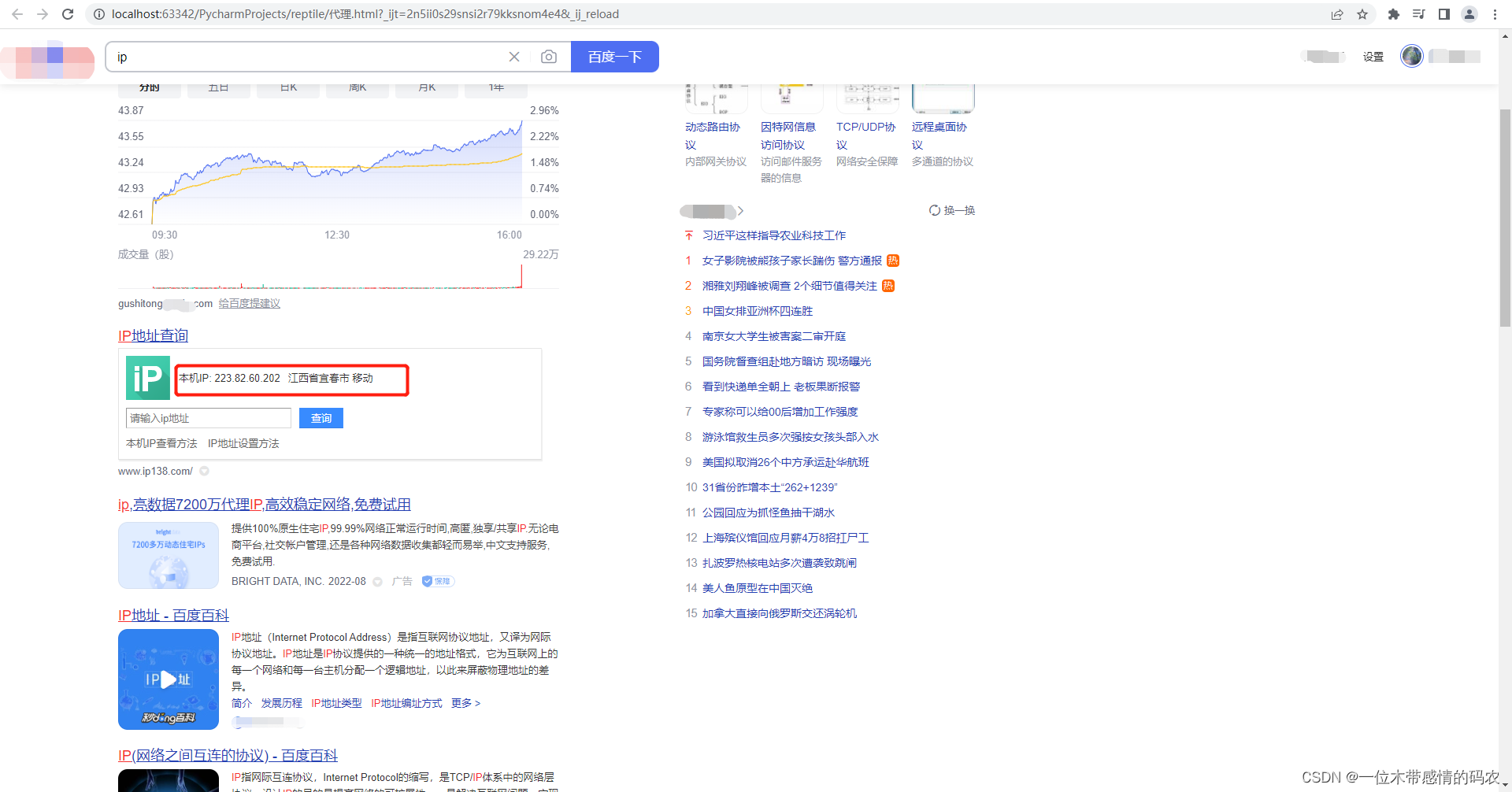Click the 给百度提建议 link
This screenshot has height=792, width=1512.
click(x=250, y=303)
